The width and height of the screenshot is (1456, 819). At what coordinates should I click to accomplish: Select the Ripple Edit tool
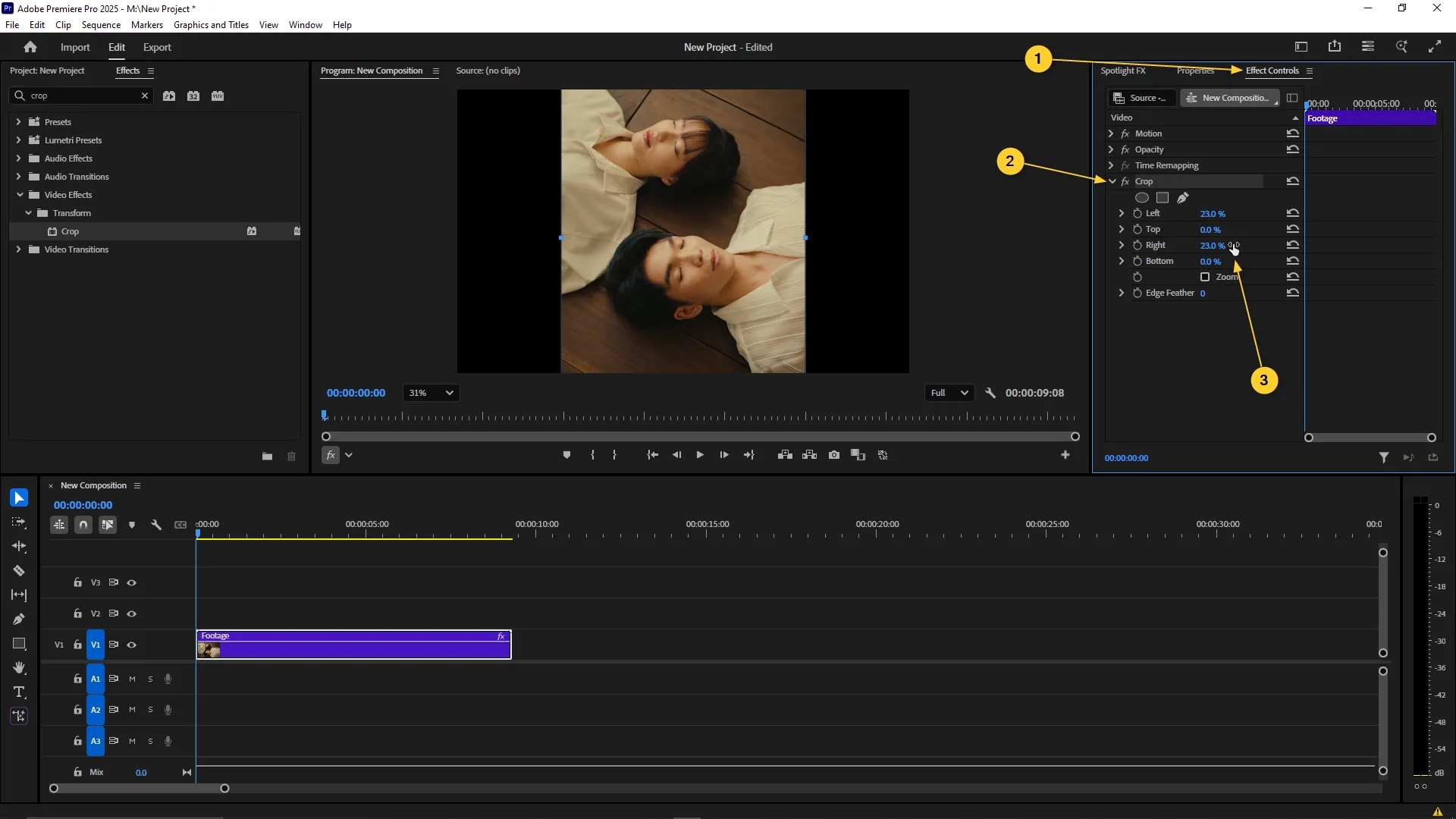click(19, 546)
